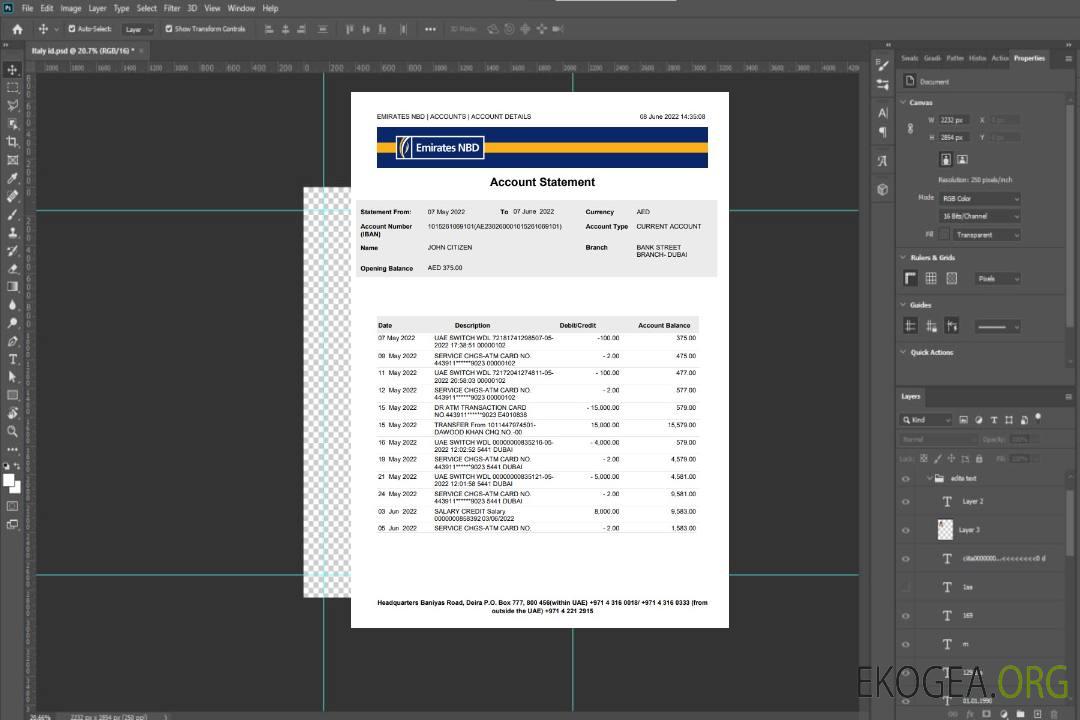Screen dimensions: 1080x720
Task: Open the File menu
Action: coord(28,8)
